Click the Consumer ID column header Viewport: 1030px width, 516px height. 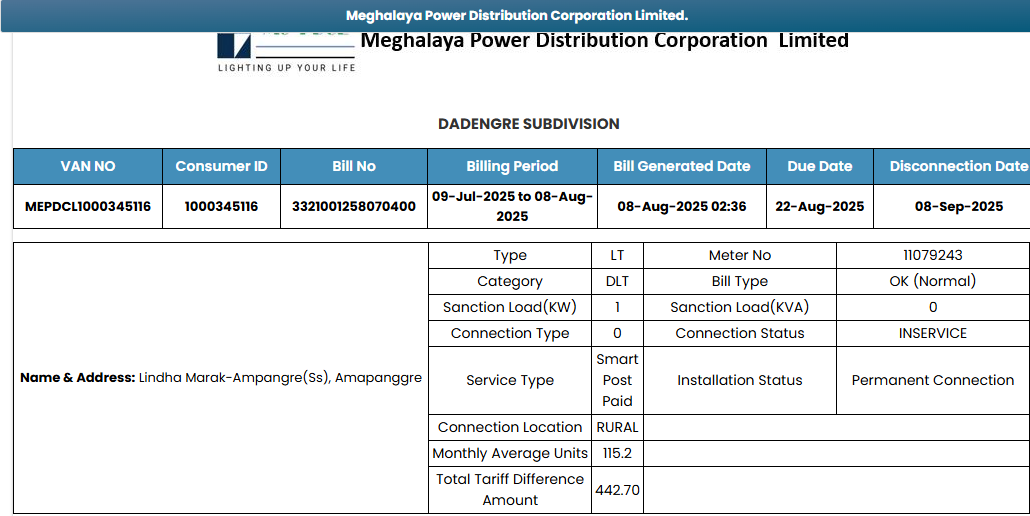221,167
